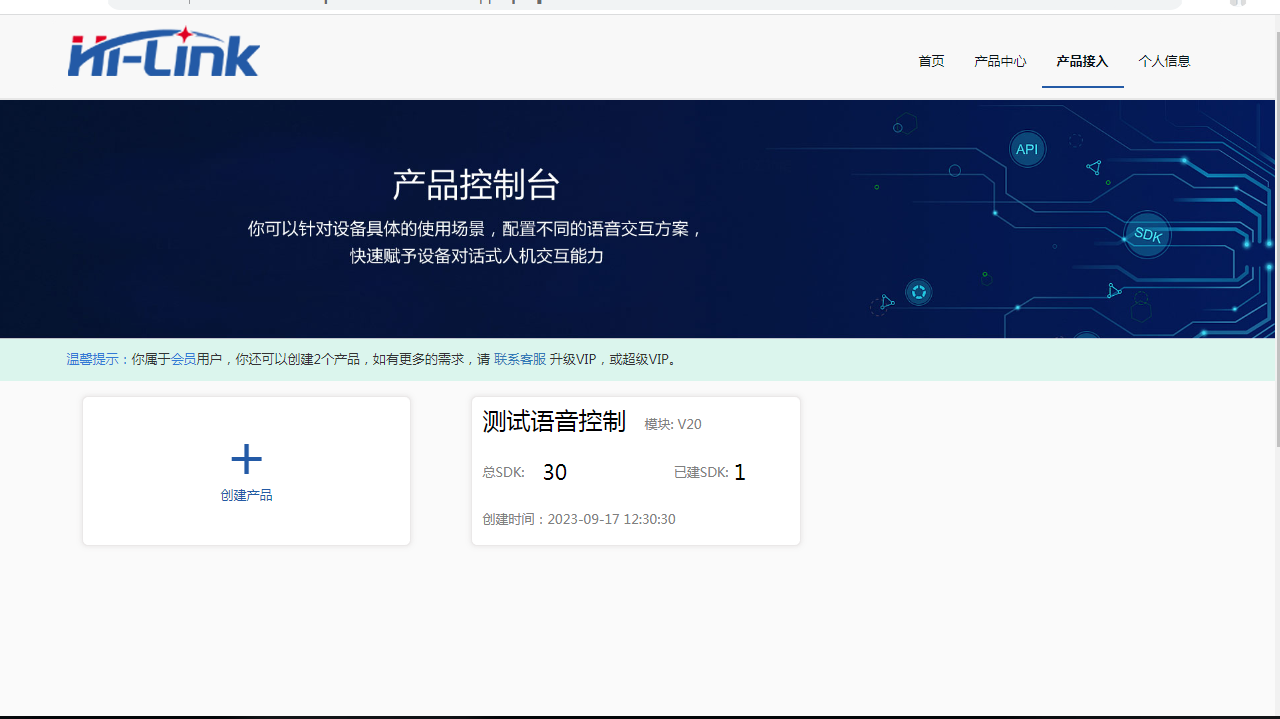Click the SDK badge in the banner
This screenshot has height=719, width=1280.
point(1147,234)
